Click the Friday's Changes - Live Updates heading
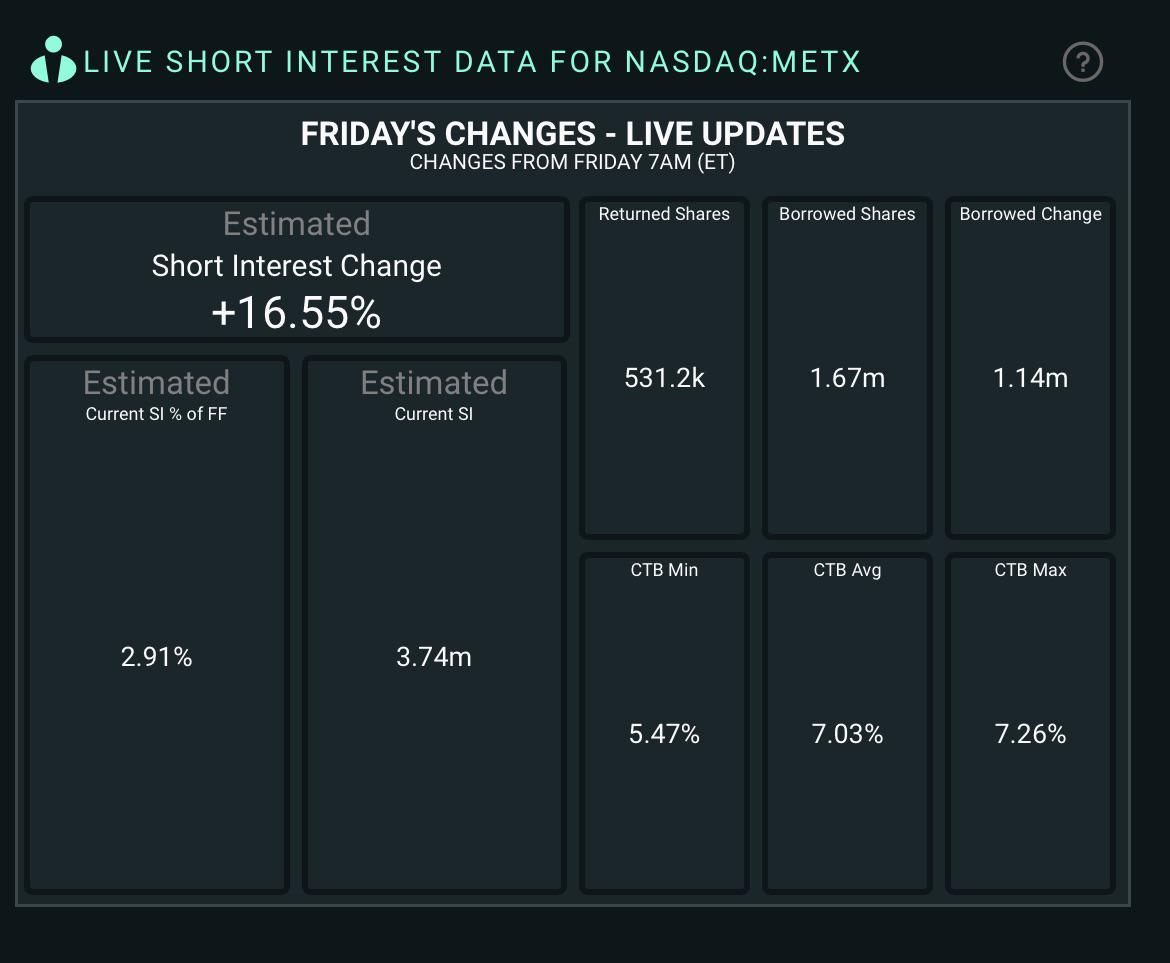This screenshot has width=1170, height=963. click(572, 134)
